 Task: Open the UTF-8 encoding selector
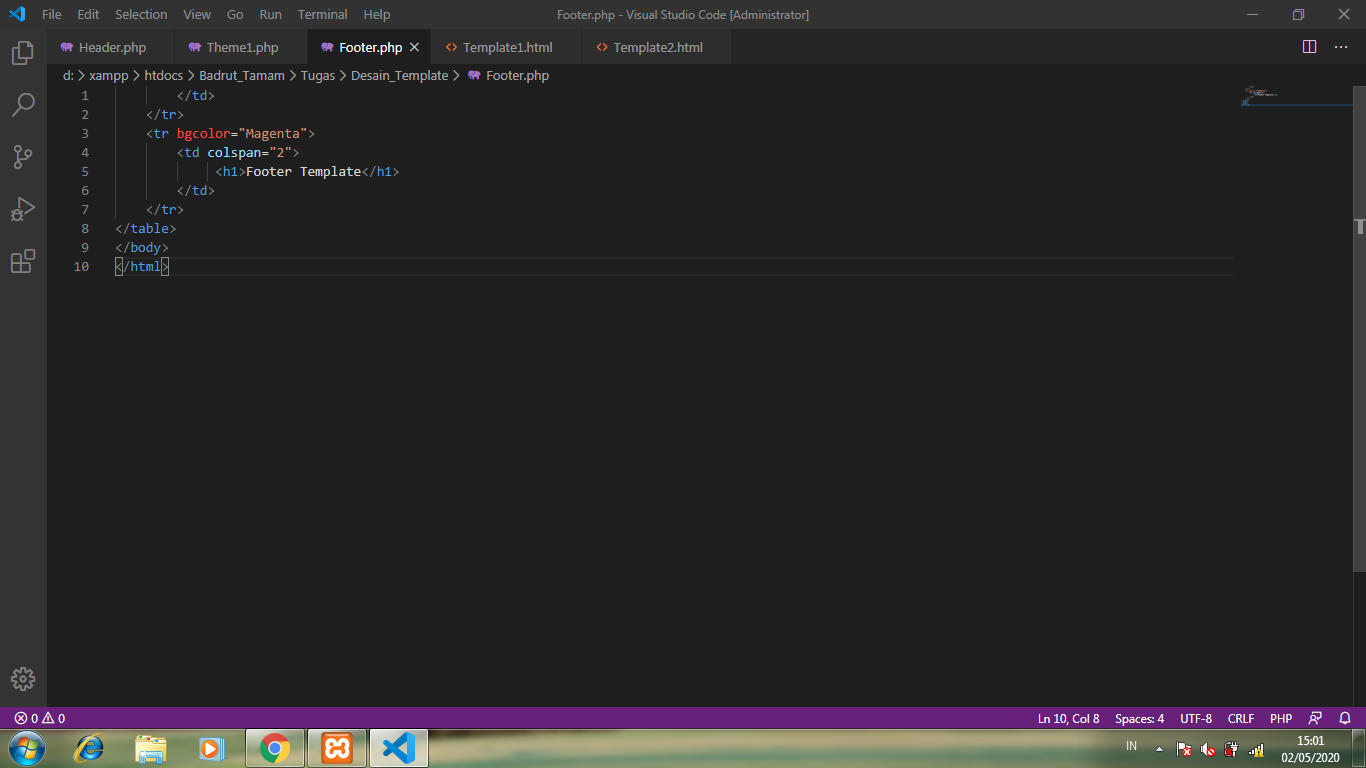coord(1196,718)
